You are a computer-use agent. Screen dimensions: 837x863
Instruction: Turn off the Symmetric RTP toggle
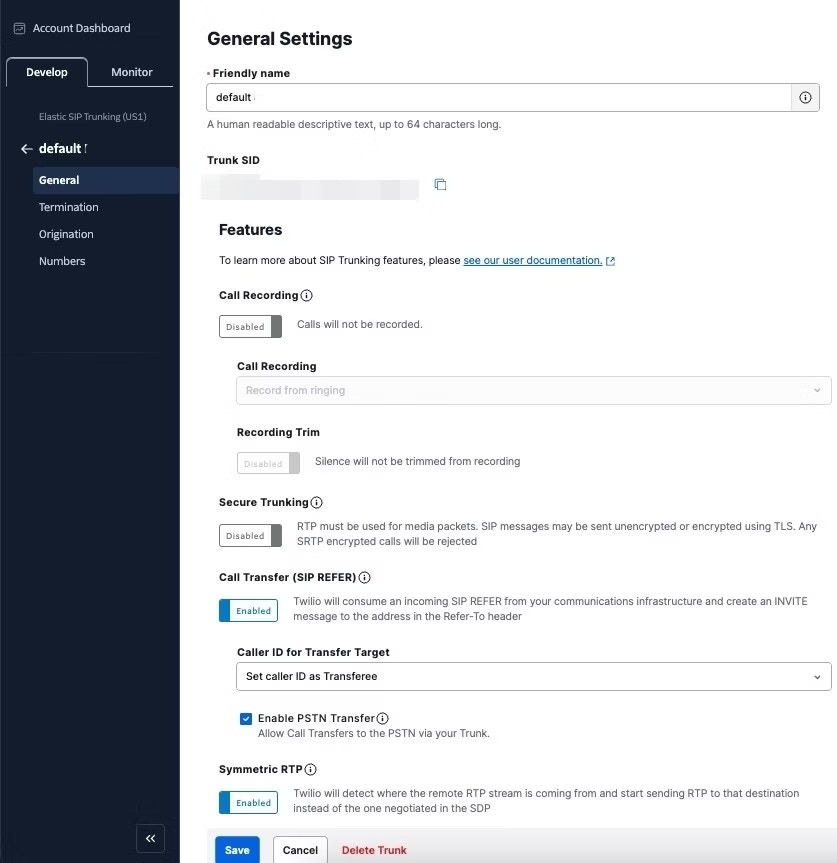point(248,802)
